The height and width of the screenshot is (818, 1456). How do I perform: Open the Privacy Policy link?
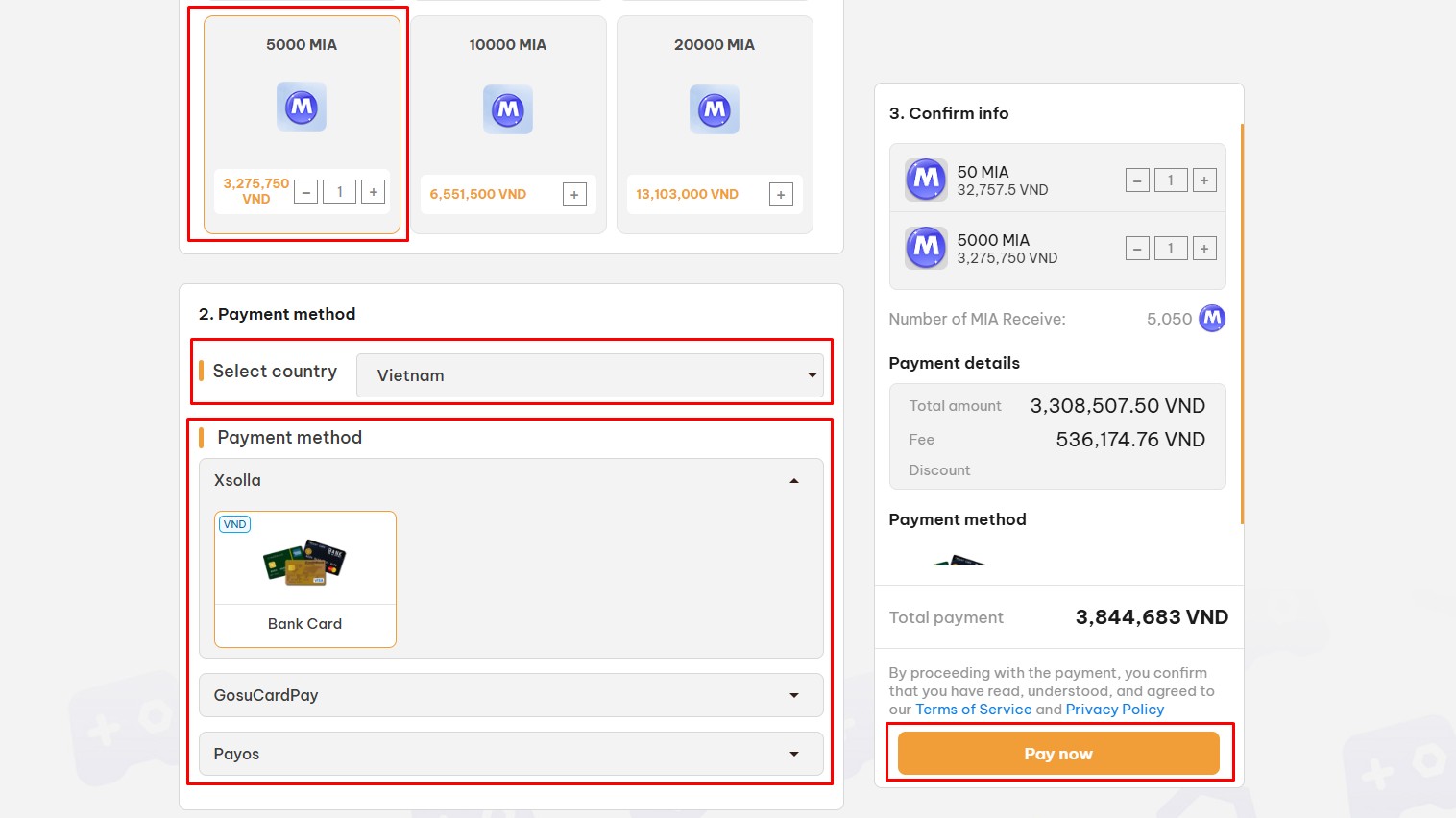(1115, 710)
